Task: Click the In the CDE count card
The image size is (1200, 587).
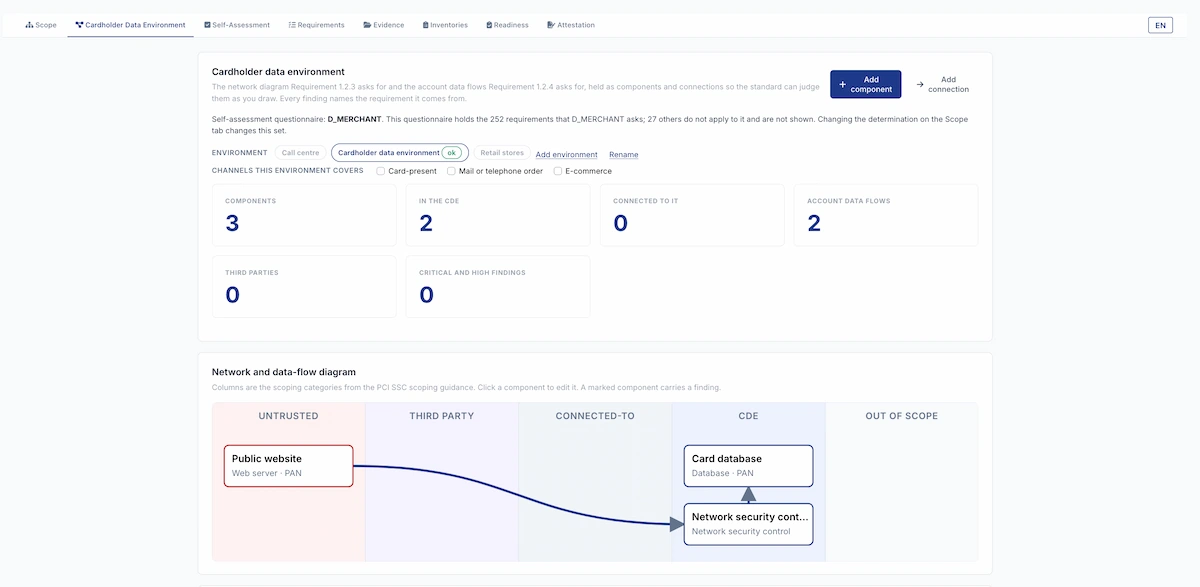Action: (498, 215)
